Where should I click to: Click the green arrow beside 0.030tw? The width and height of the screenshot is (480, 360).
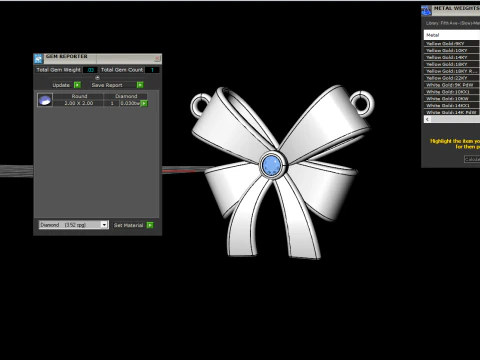(144, 104)
